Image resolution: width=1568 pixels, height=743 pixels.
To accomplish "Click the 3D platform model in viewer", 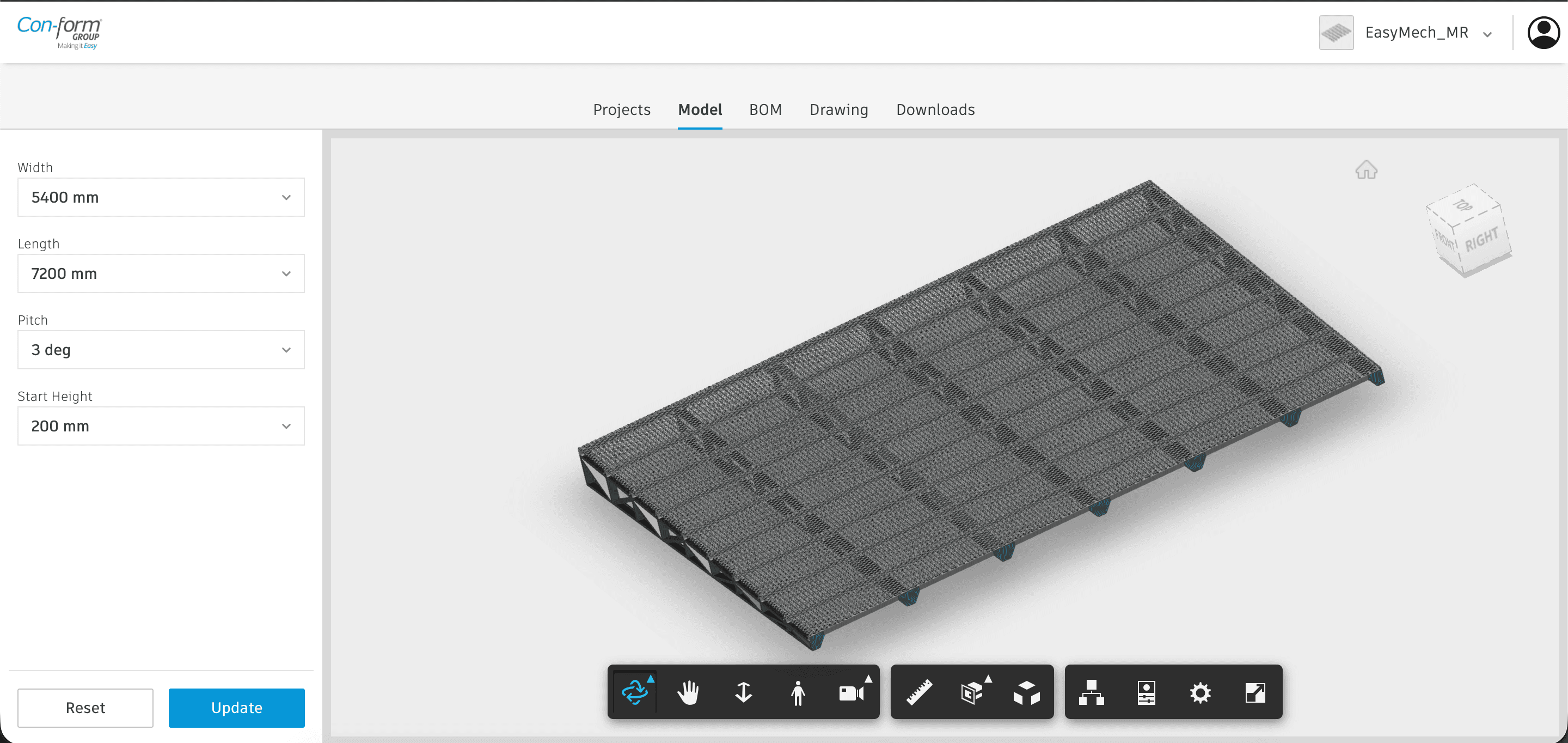I will [x=980, y=414].
